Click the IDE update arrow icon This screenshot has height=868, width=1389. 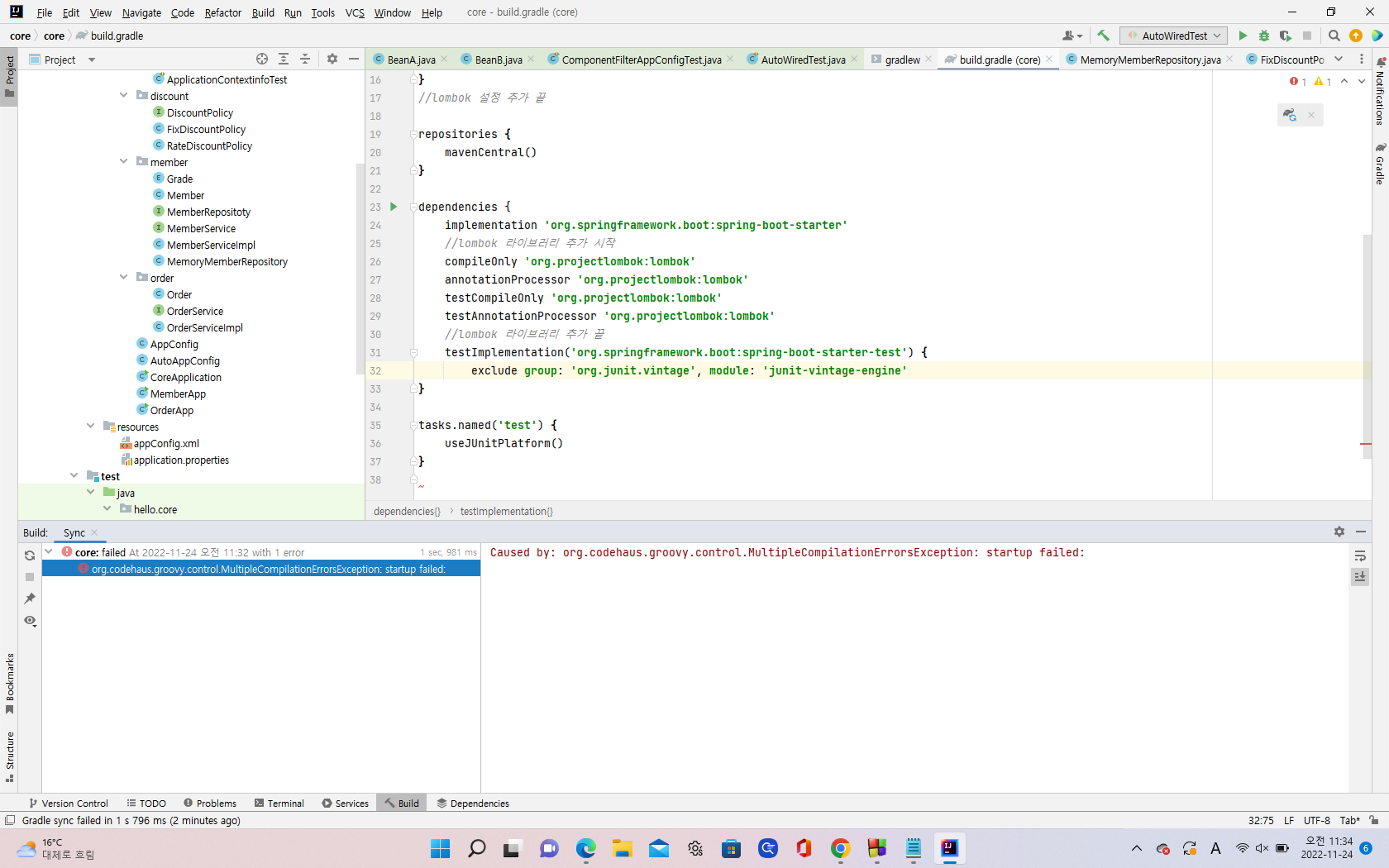coord(1356,36)
